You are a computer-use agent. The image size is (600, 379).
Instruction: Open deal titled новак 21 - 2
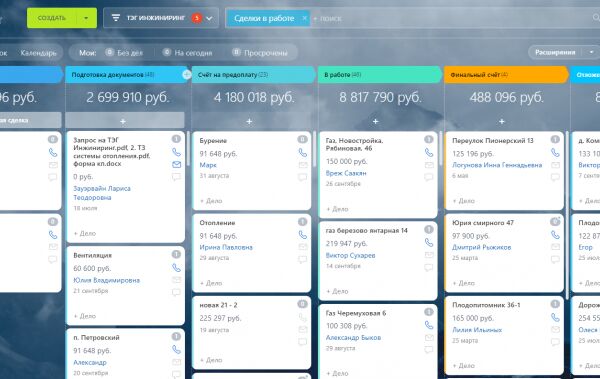click(218, 305)
